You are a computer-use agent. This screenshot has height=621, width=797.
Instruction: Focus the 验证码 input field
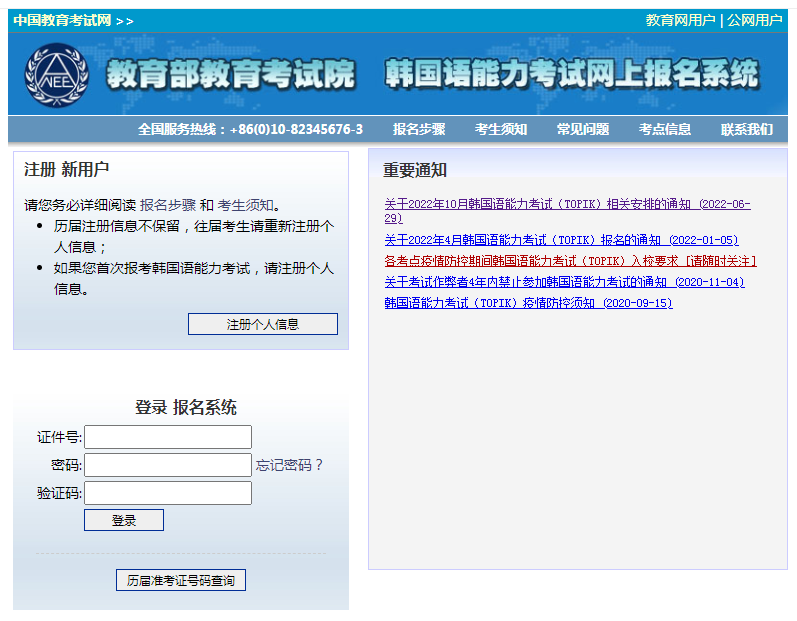(x=168, y=493)
